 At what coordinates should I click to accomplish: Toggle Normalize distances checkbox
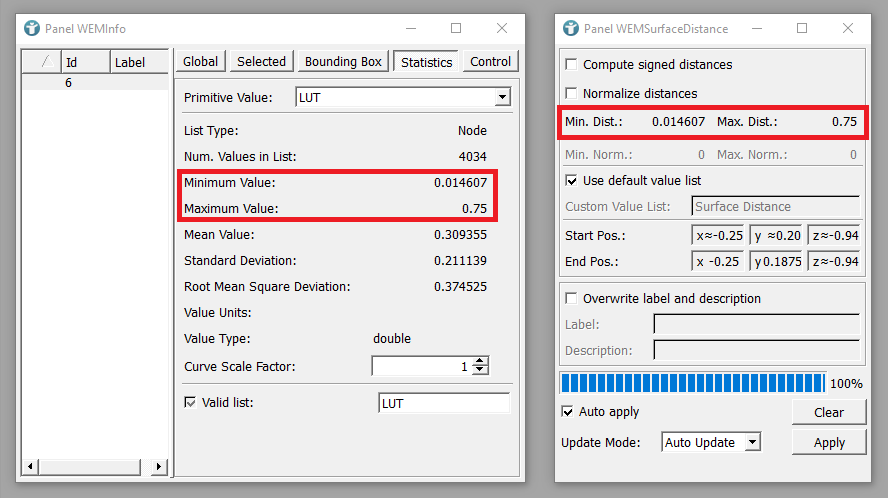[572, 94]
